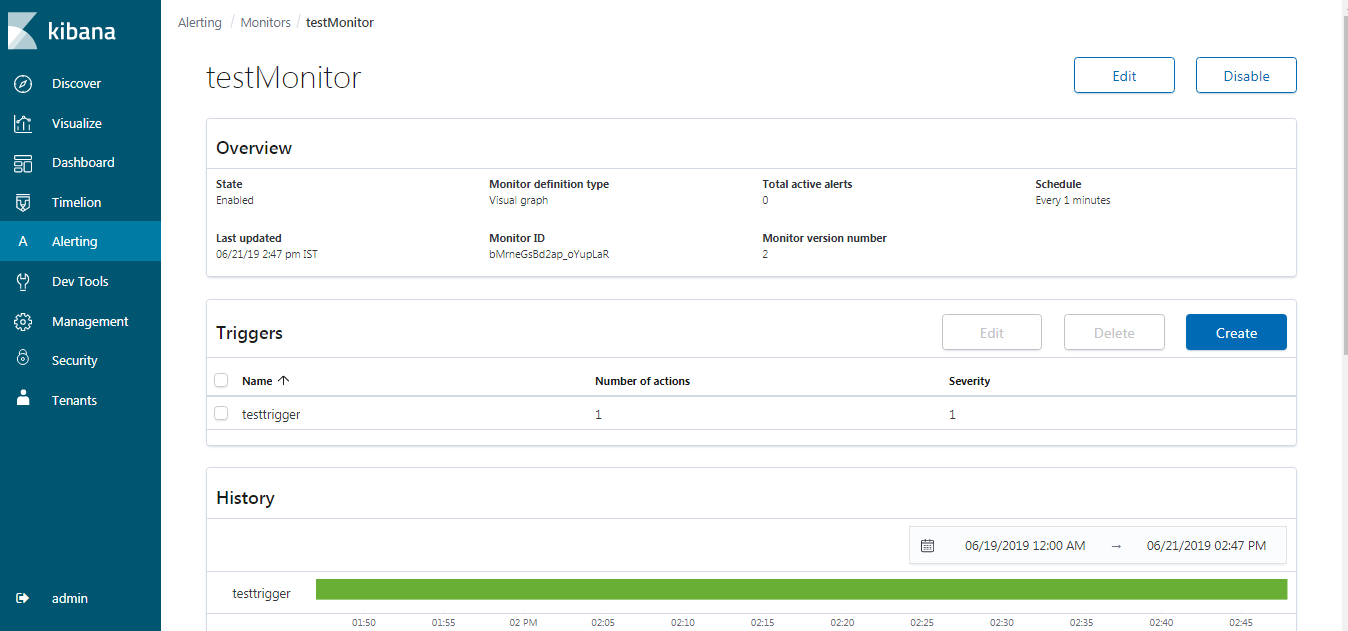Click the green testtrigger history bar
Viewport: 1348px width, 631px height.
pos(801,589)
